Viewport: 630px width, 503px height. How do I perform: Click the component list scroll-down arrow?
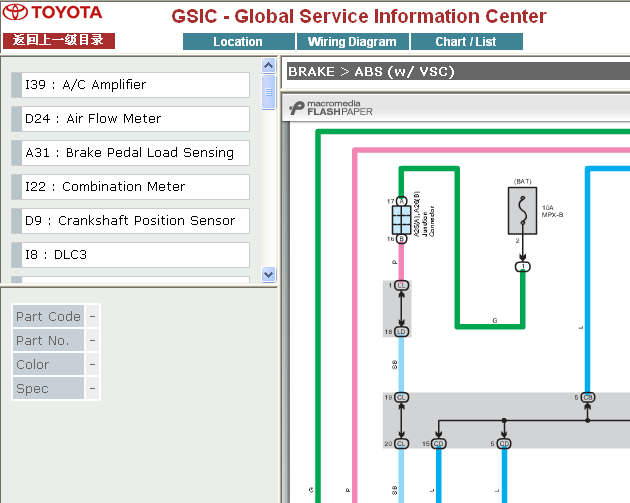coord(268,274)
